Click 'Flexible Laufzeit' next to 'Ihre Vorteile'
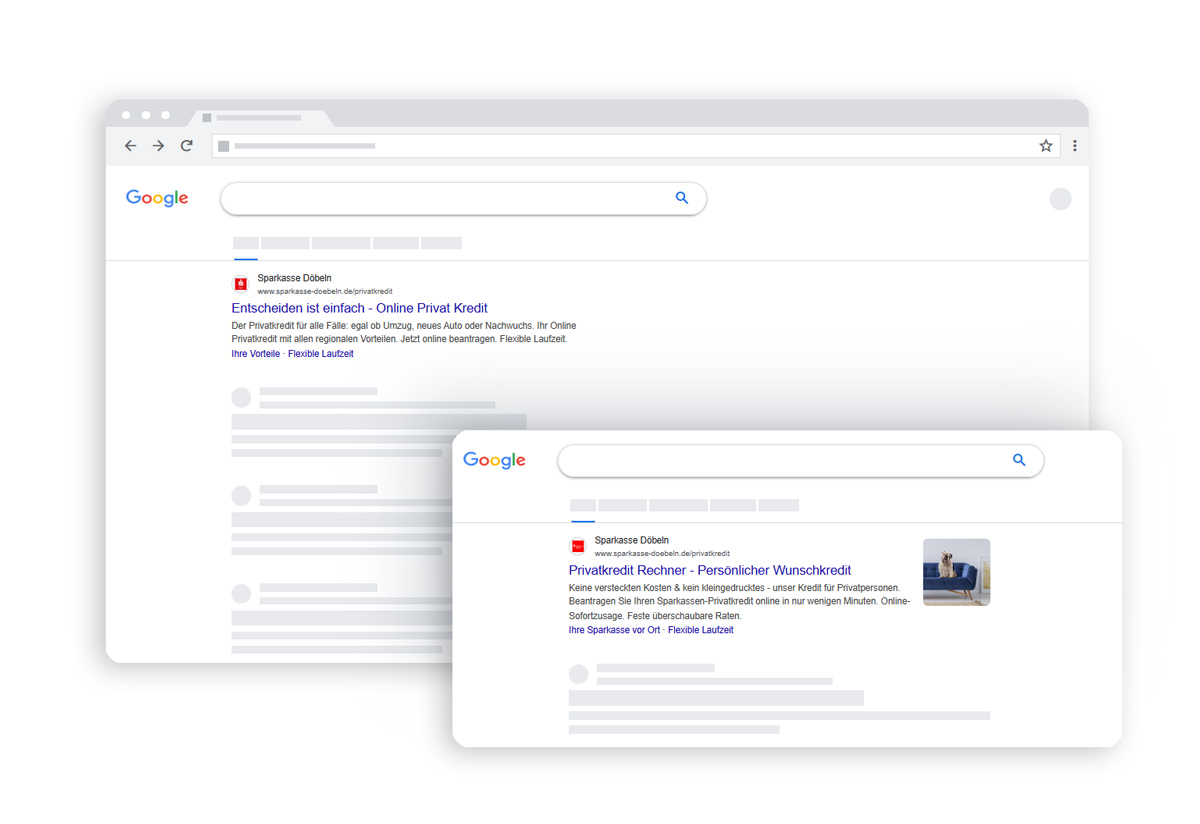 320,354
